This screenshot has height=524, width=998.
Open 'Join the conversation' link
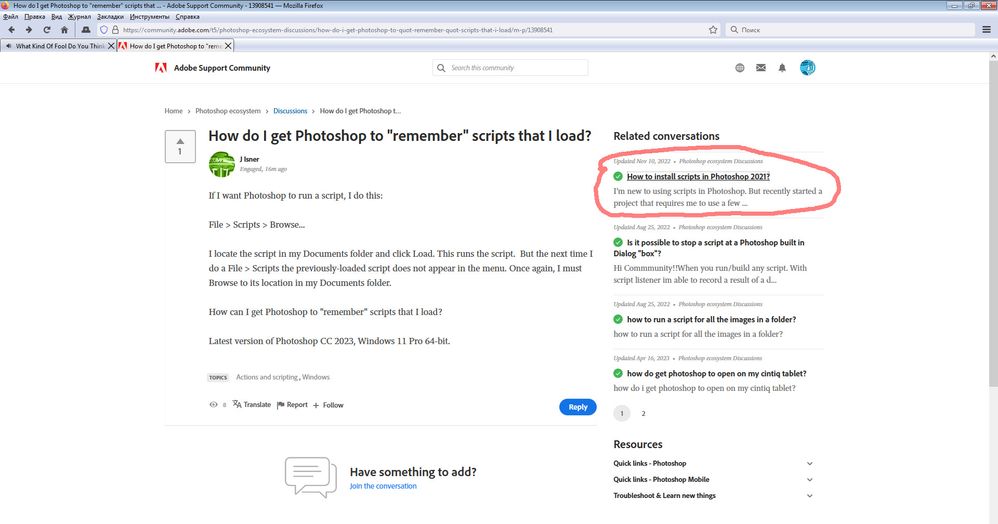coord(383,486)
